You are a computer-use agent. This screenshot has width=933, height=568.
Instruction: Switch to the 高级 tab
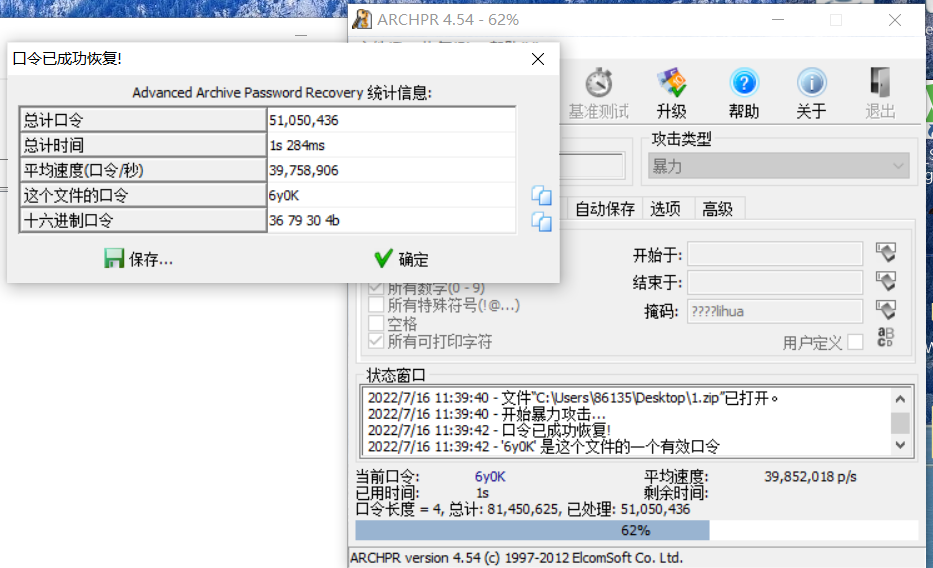click(718, 209)
